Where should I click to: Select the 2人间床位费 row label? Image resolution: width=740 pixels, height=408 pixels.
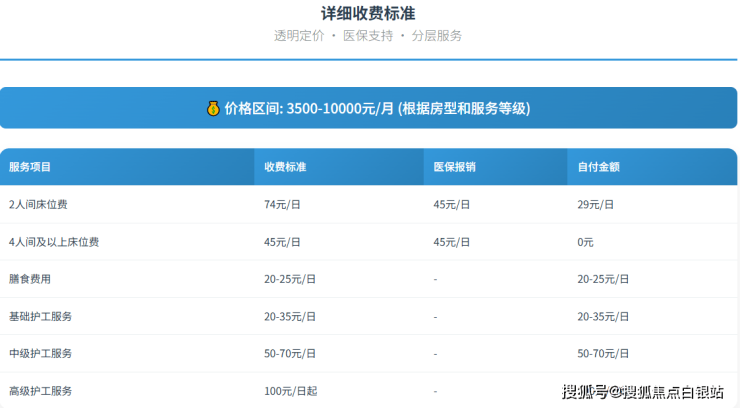tap(38, 204)
